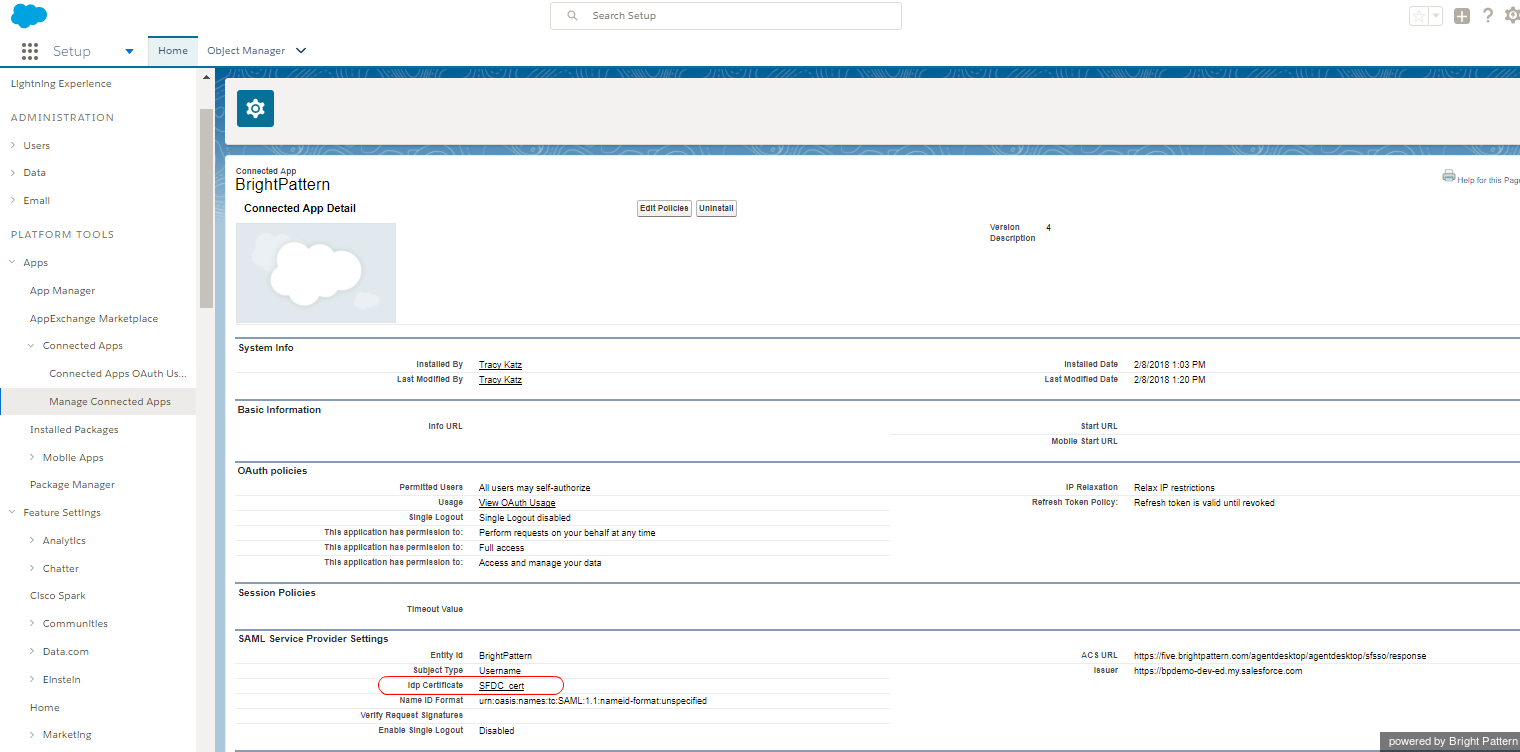Open Package Manager in sidebar
This screenshot has width=1520, height=752.
point(72,485)
